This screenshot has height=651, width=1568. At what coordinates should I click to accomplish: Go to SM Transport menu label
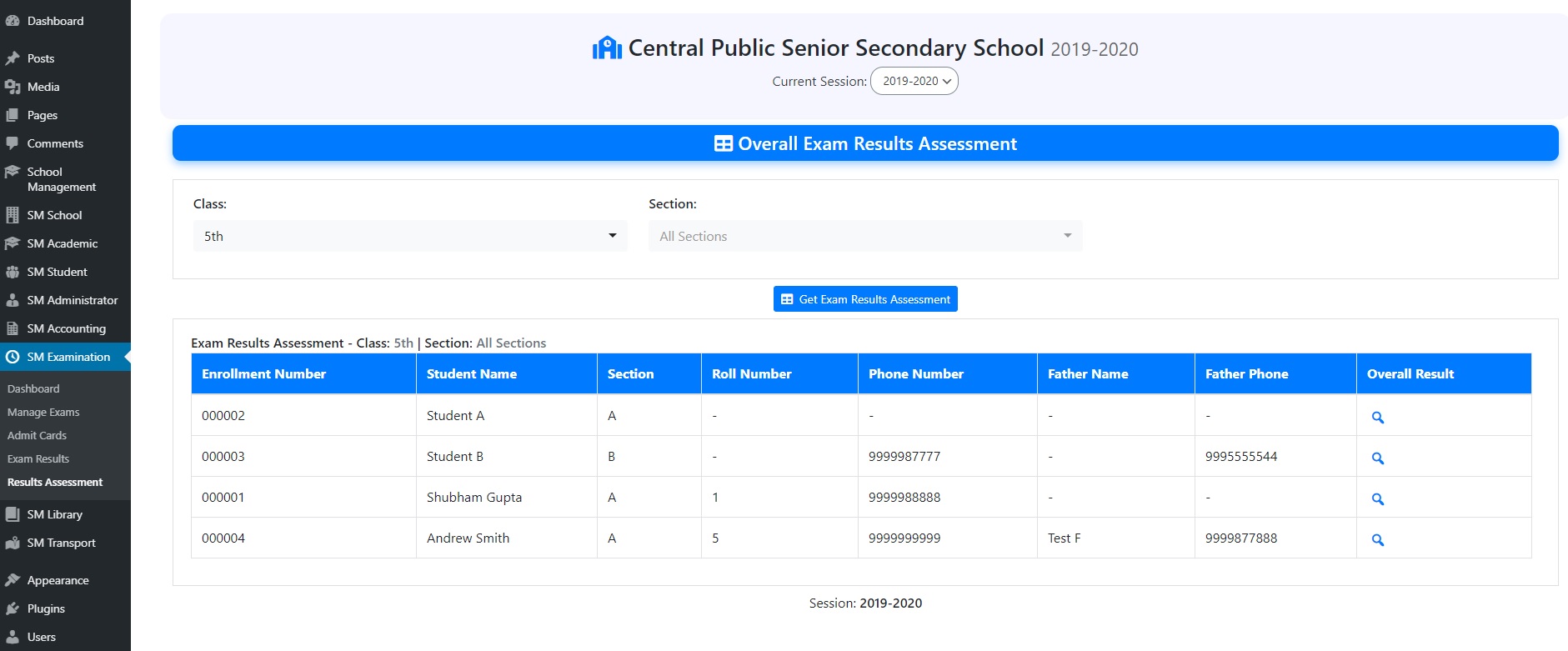(62, 543)
